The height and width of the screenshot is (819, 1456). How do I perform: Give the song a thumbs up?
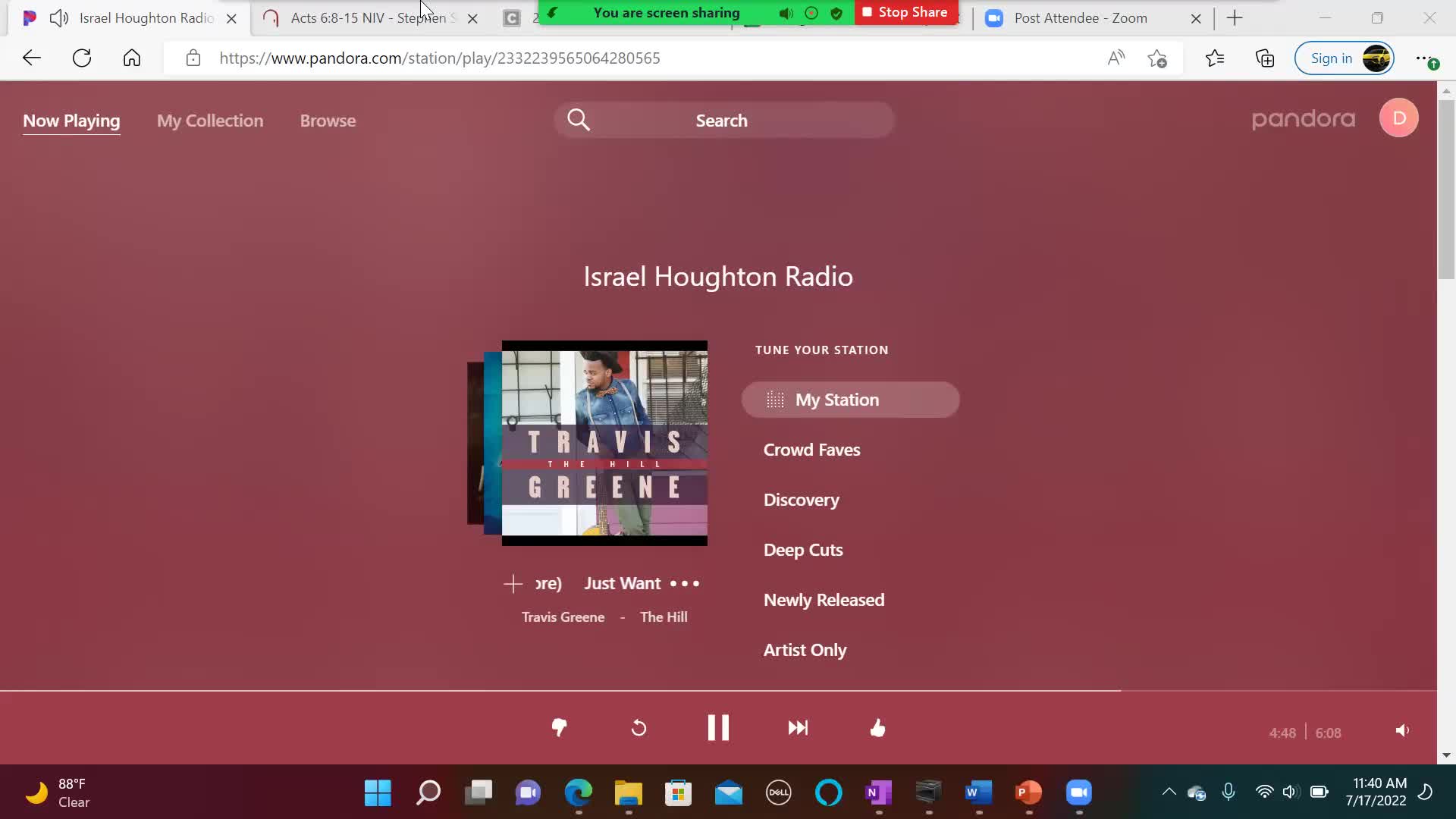(877, 728)
